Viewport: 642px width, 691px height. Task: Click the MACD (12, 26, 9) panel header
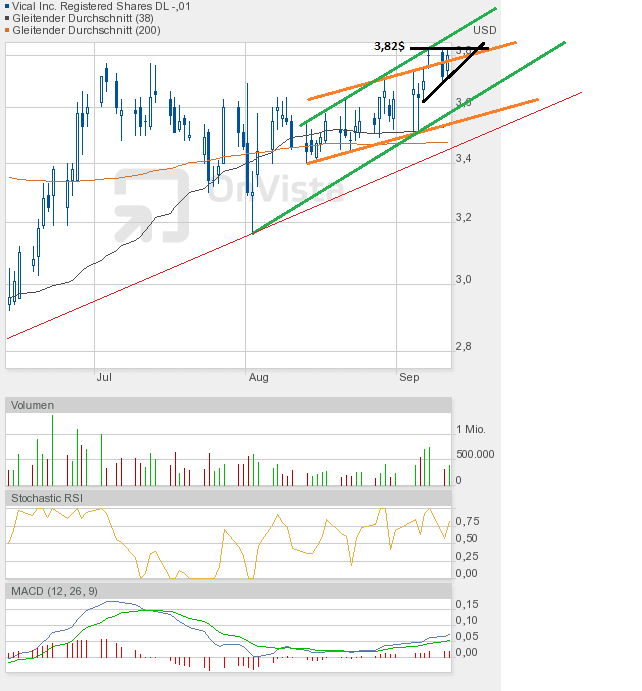click(54, 592)
